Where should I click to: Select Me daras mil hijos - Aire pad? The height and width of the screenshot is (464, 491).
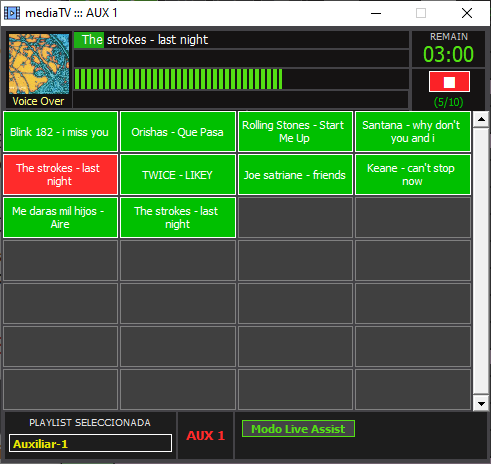pyautogui.click(x=60, y=218)
